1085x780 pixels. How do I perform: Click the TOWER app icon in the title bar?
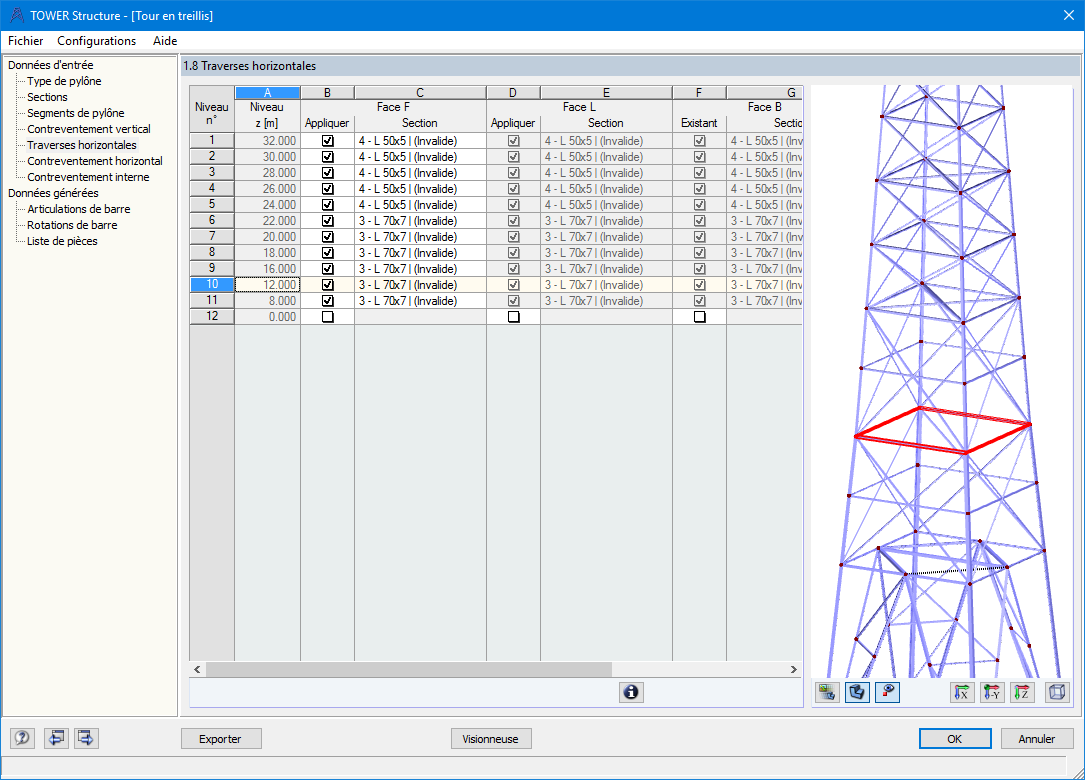coord(17,15)
